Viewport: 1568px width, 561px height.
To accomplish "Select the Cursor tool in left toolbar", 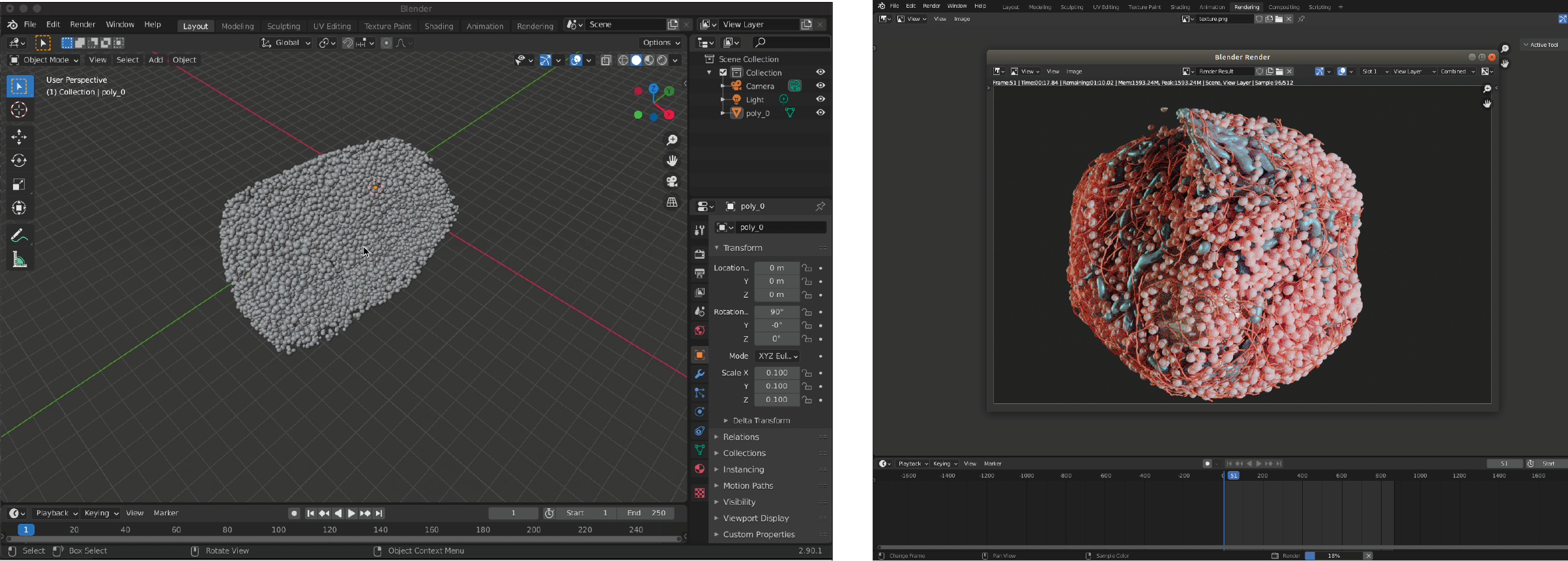I will pyautogui.click(x=19, y=110).
